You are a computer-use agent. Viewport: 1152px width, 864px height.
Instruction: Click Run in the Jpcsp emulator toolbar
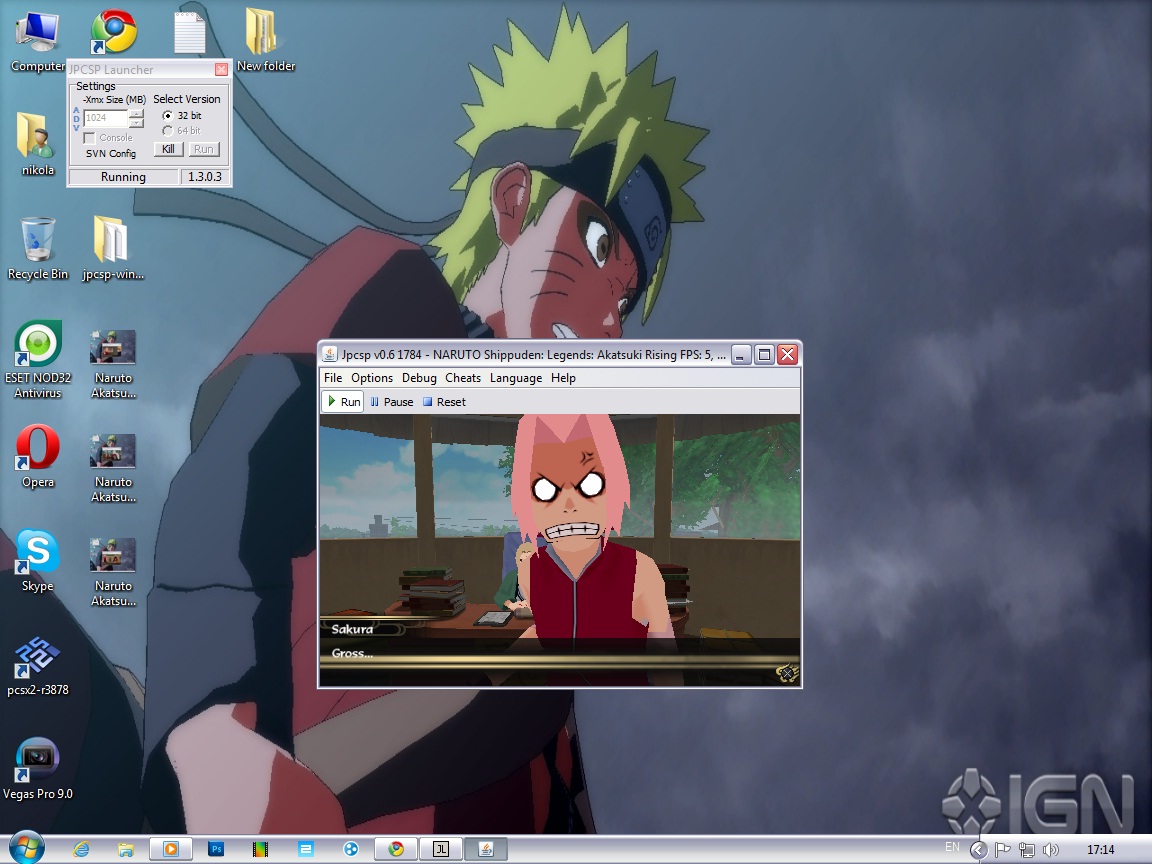[x=343, y=402]
